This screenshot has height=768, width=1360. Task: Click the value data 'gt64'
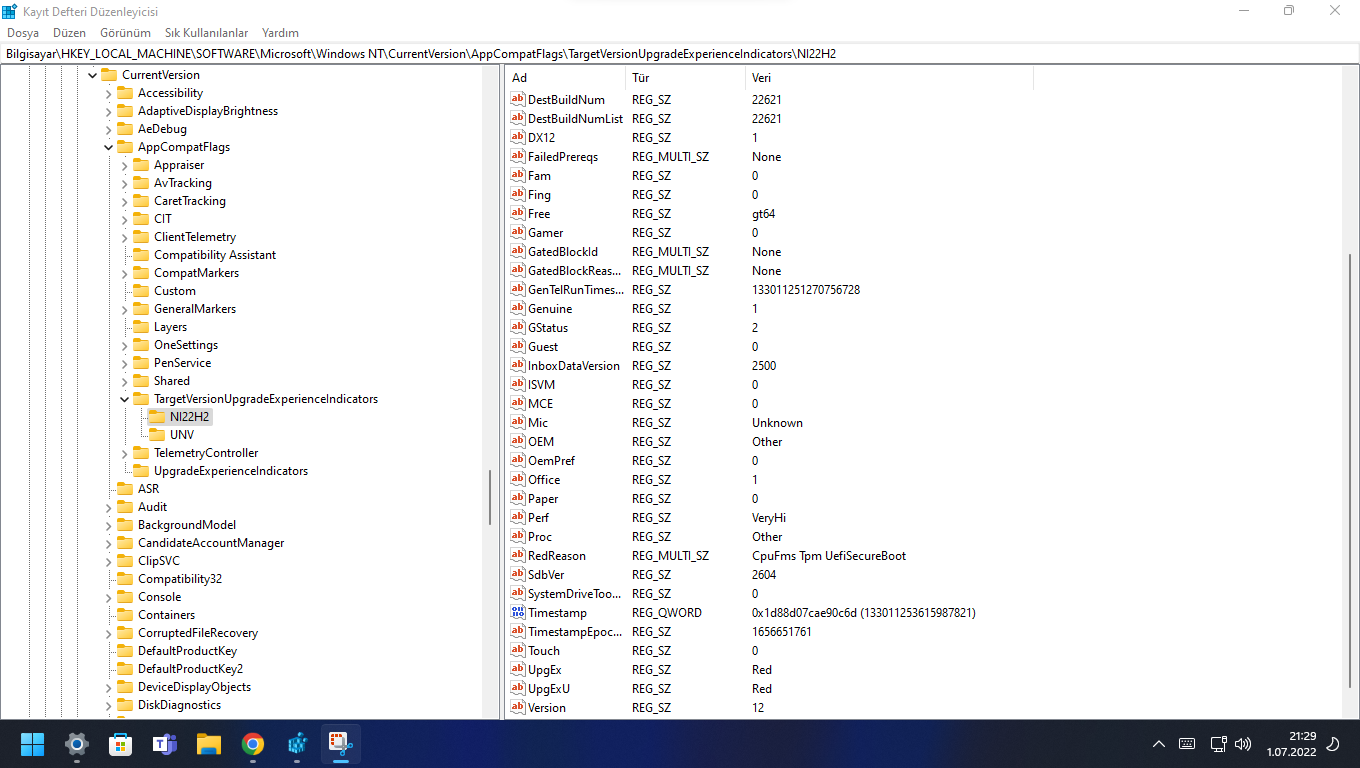(763, 214)
